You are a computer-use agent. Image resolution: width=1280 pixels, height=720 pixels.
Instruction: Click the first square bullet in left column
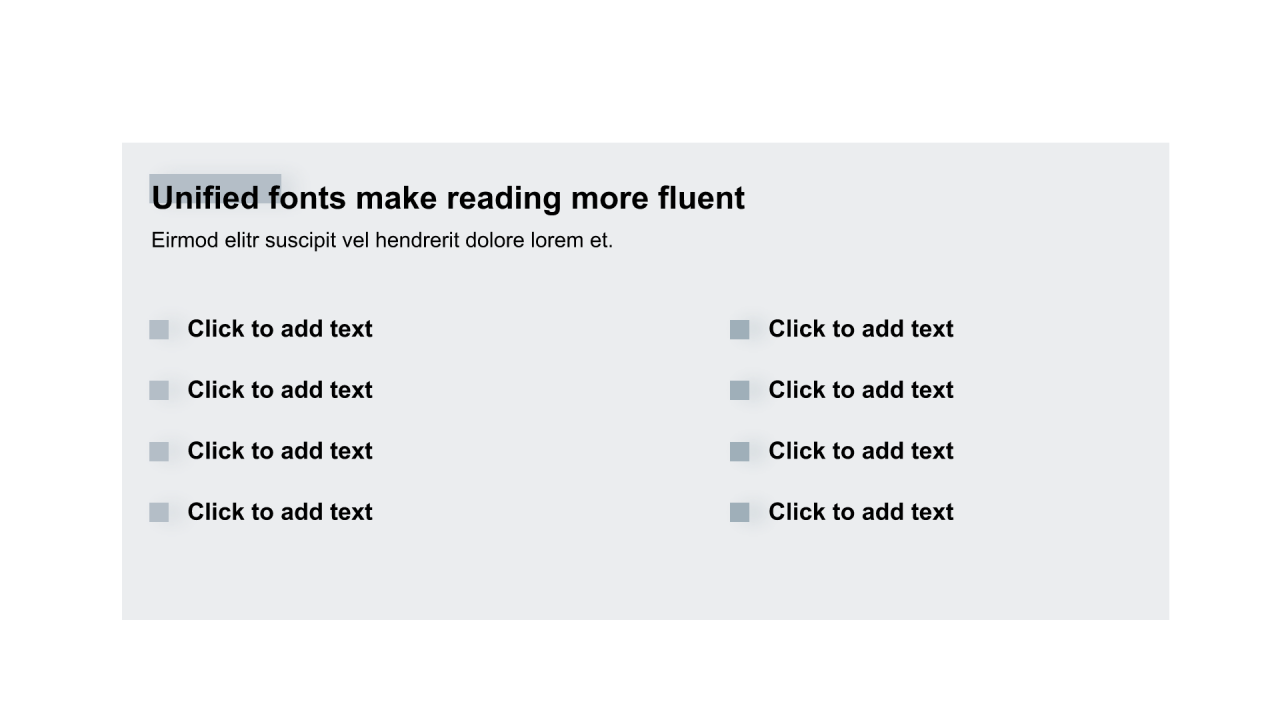159,330
